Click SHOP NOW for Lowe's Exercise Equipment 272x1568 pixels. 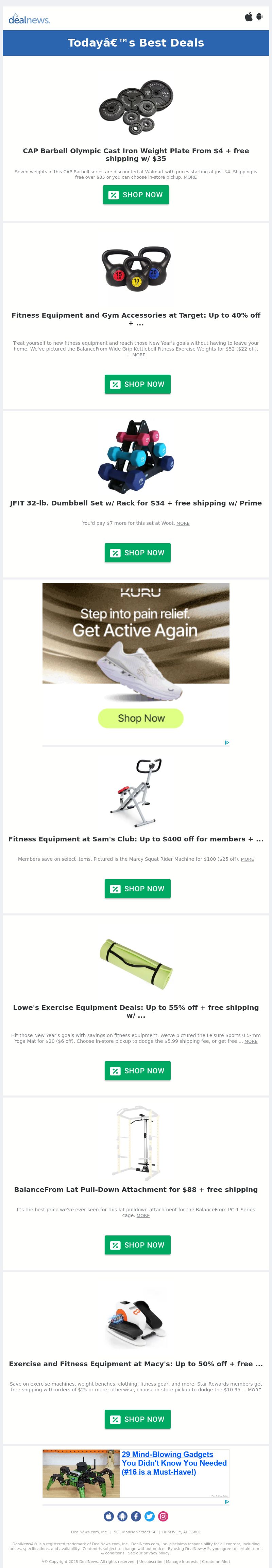[x=138, y=1071]
